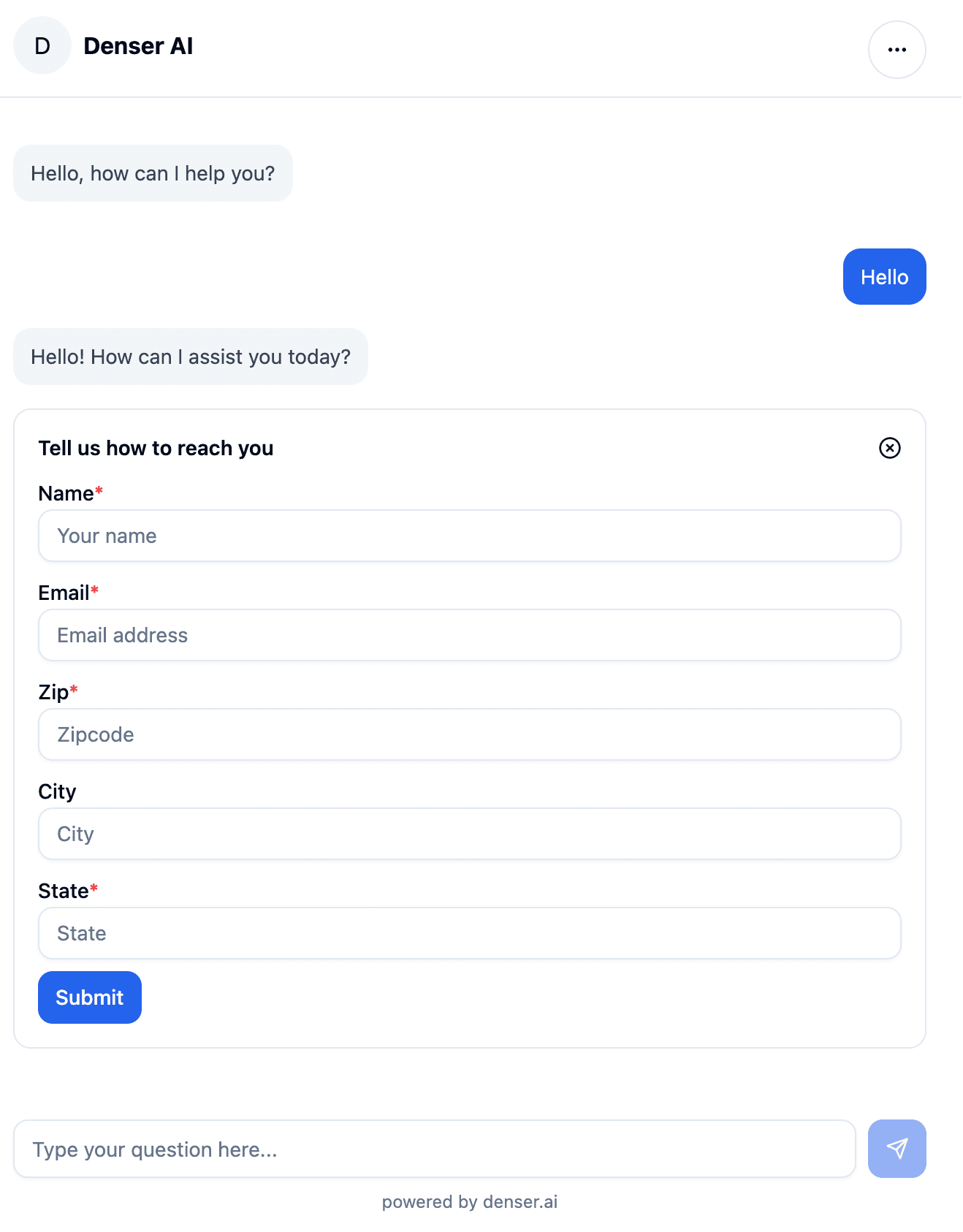Click the required asterisk next to Zip
The image size is (963, 1232).
(x=74, y=688)
